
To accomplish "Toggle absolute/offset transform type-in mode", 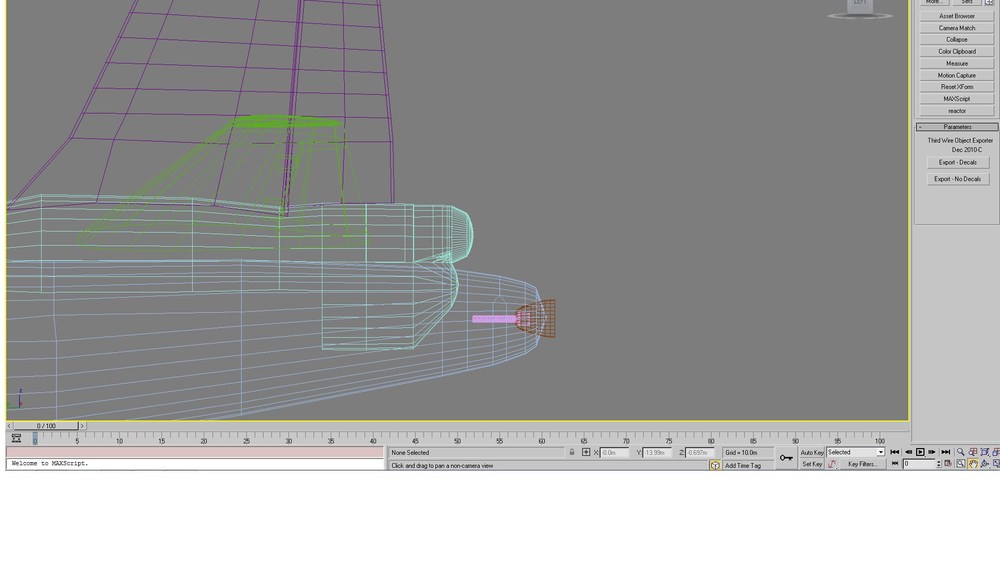I will tap(585, 452).
